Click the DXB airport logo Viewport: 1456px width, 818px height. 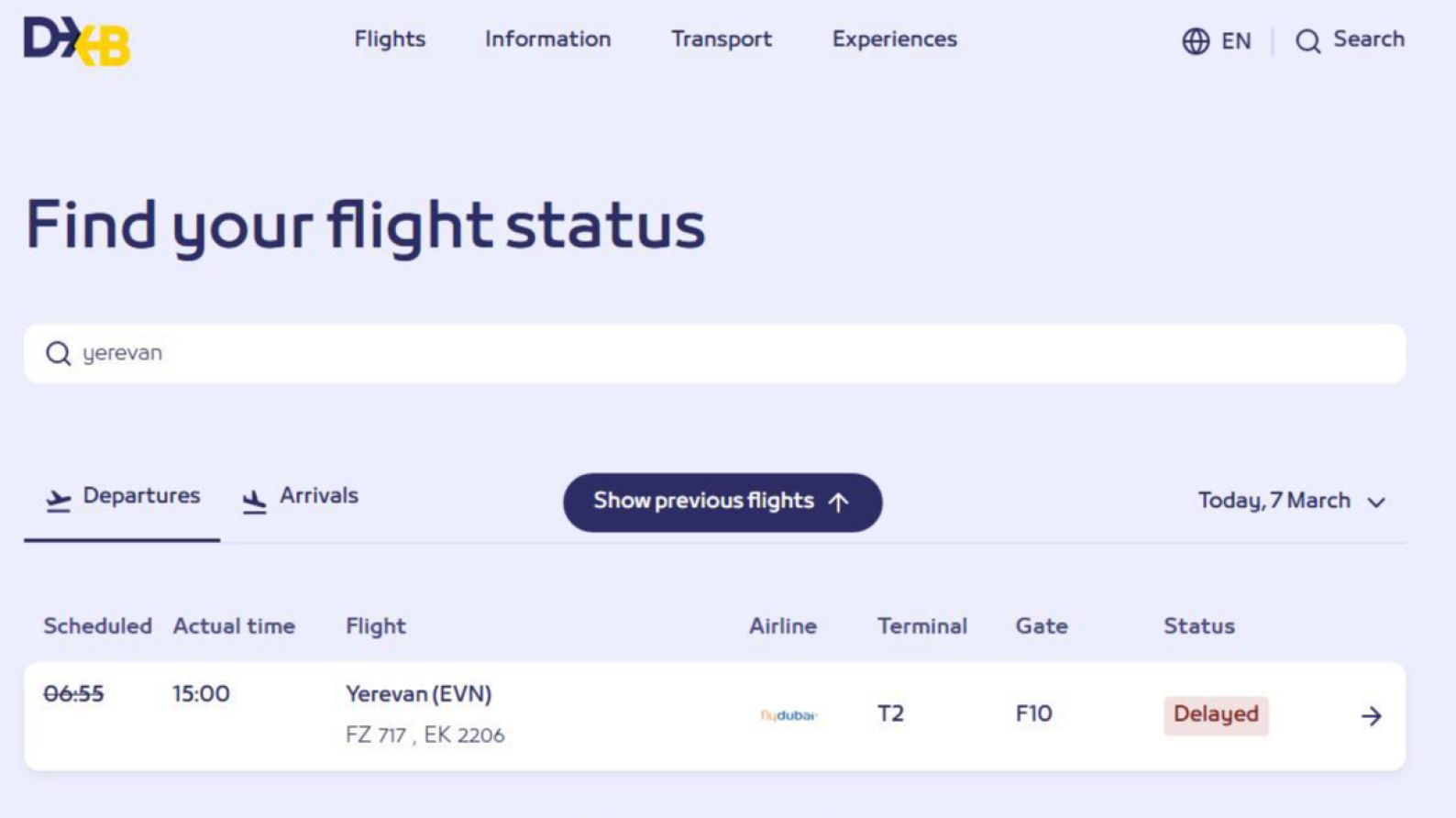tap(77, 41)
